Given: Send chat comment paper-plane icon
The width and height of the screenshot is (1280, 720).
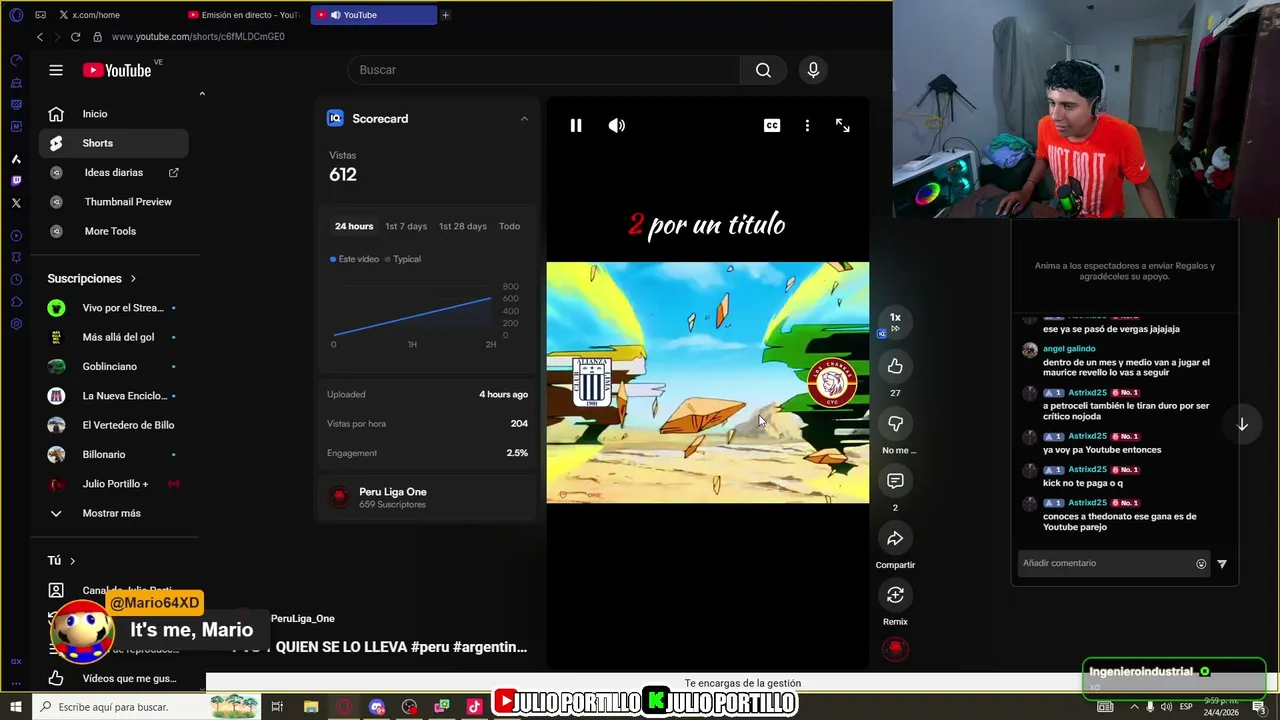Looking at the screenshot, I should [x=1222, y=564].
